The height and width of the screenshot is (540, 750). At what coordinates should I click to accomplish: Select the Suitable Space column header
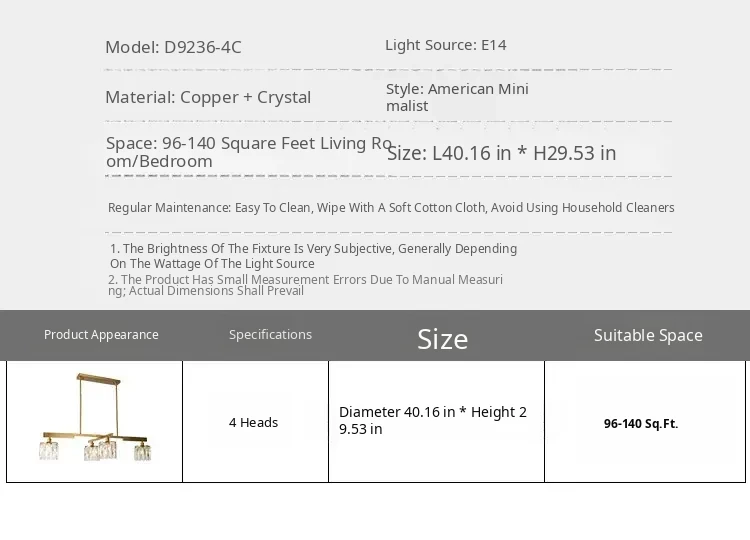tap(648, 335)
